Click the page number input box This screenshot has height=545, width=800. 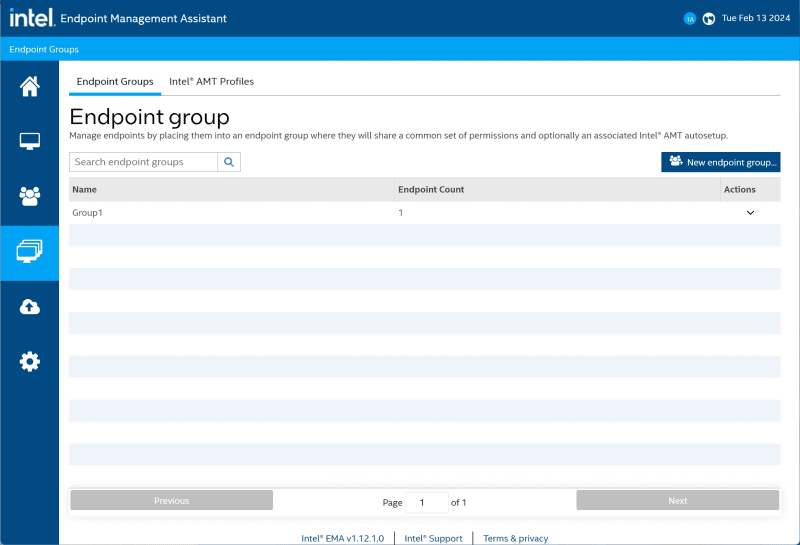tap(427, 502)
